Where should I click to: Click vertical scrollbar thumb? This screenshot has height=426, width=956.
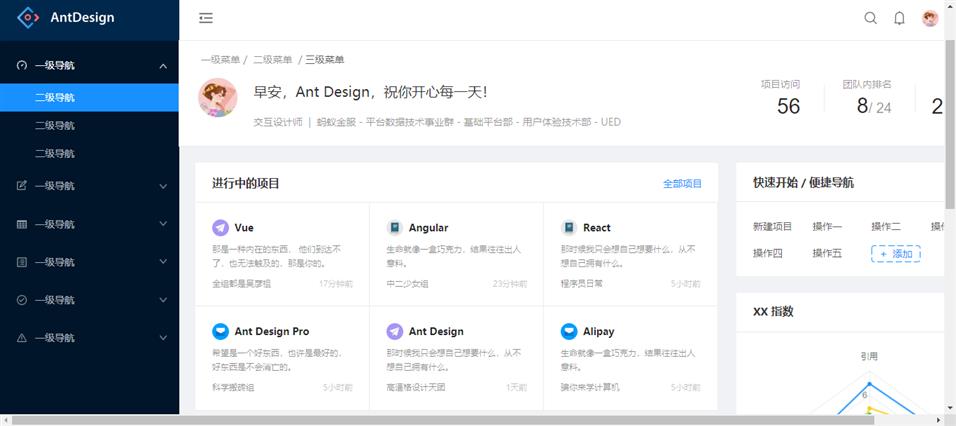point(951,126)
